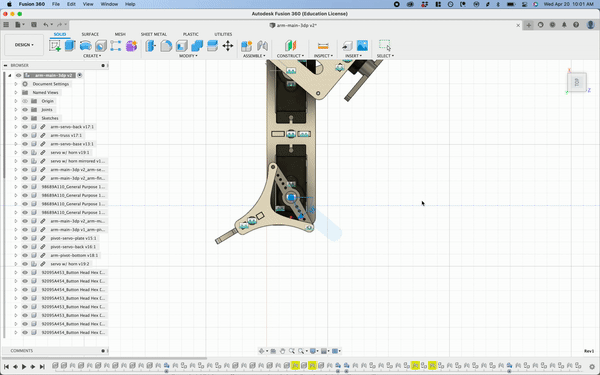The height and width of the screenshot is (375, 600).
Task: Select the Hole tool
Action: coord(101,46)
